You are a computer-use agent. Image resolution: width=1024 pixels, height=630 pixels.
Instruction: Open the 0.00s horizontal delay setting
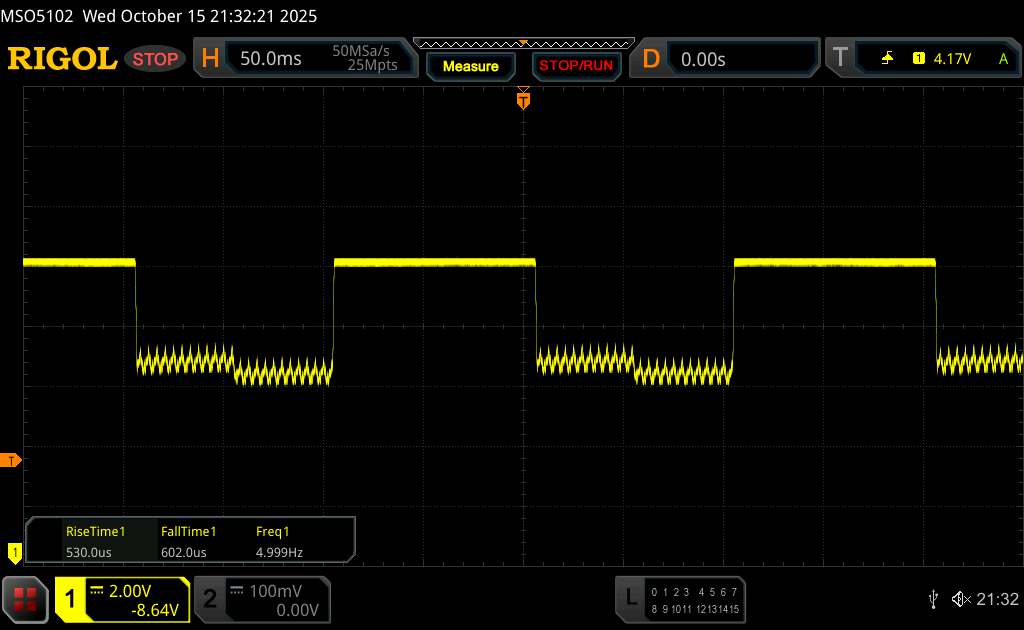703,59
